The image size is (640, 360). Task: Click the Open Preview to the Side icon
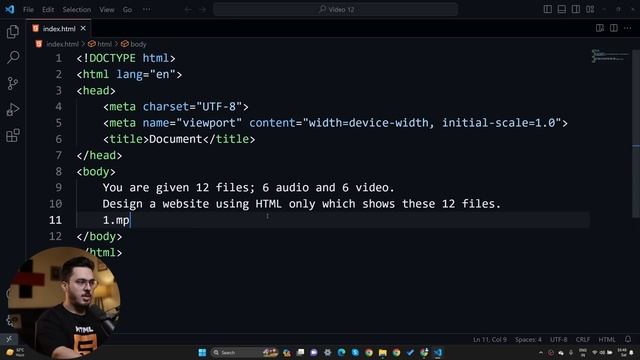point(600,28)
